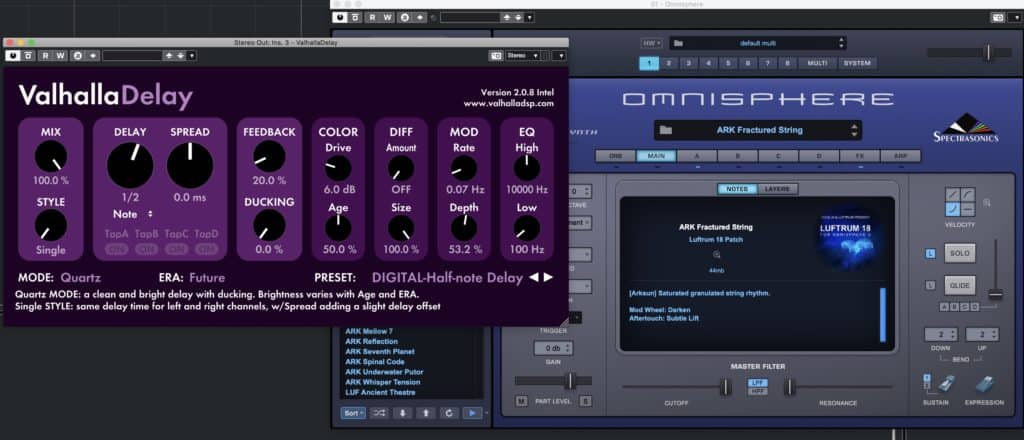Click the EQ Low knob
Viewport: 1024px width, 440px height.
coord(526,228)
